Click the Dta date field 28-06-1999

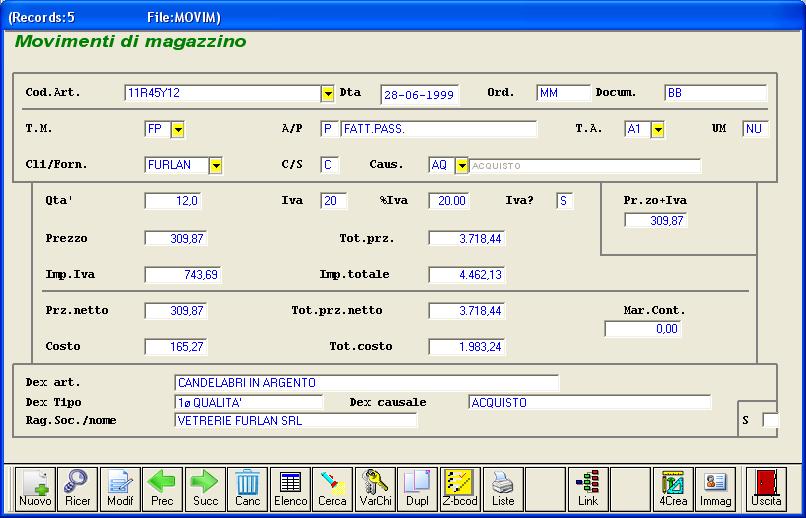419,95
